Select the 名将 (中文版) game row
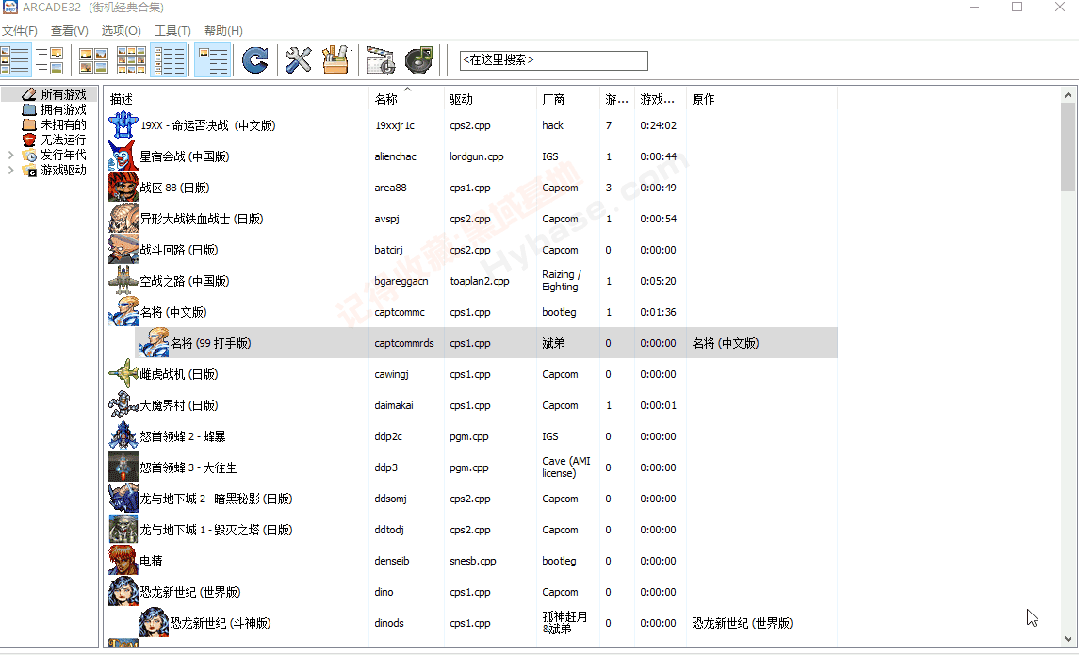The image size is (1079, 655). (471, 312)
